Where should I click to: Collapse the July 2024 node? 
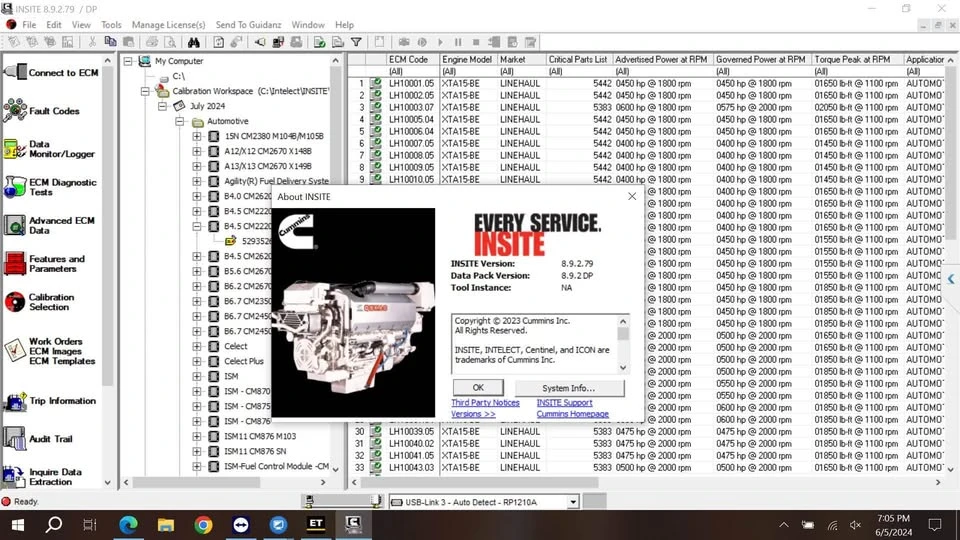pos(162,106)
